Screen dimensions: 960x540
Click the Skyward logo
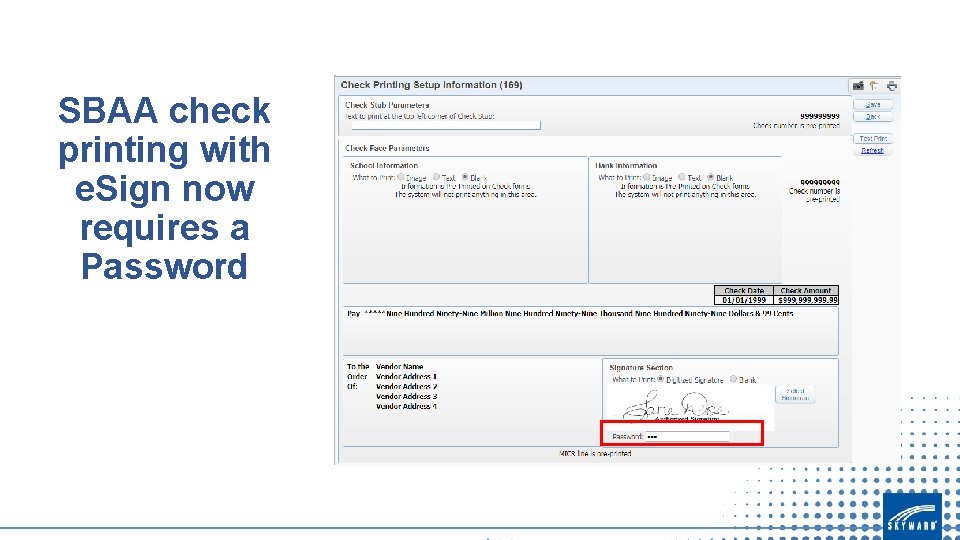point(912,517)
